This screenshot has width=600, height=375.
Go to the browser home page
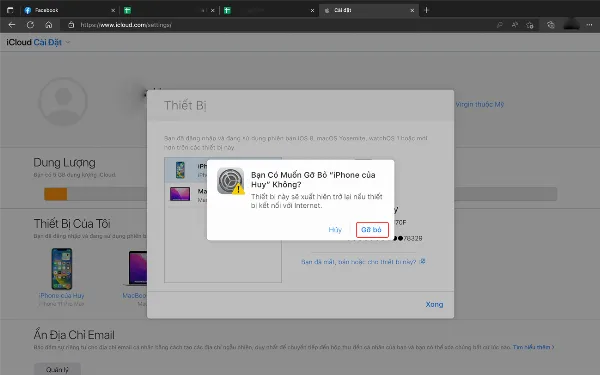pos(49,25)
